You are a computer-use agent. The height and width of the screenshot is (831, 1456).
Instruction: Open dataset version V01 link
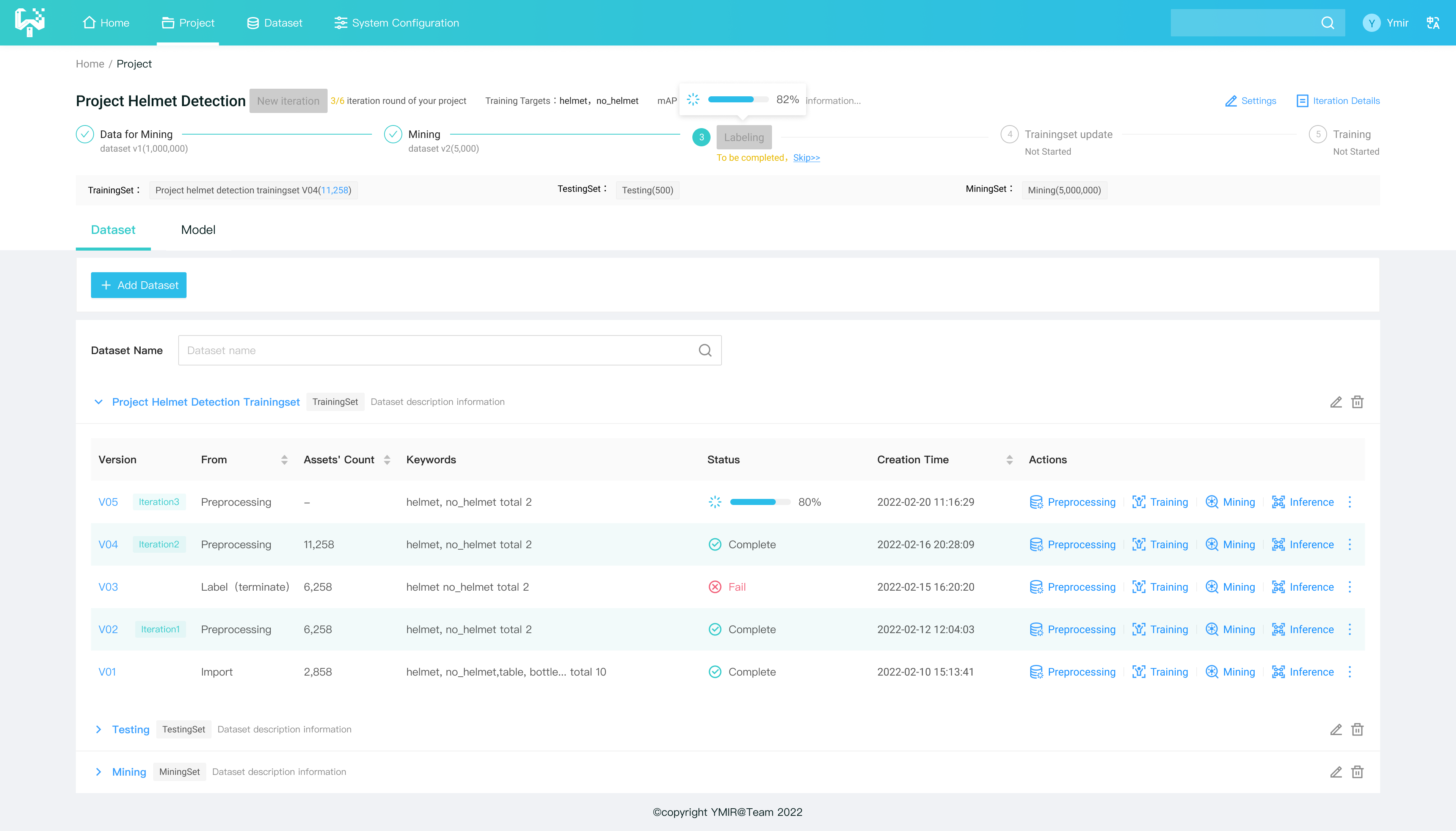click(107, 672)
